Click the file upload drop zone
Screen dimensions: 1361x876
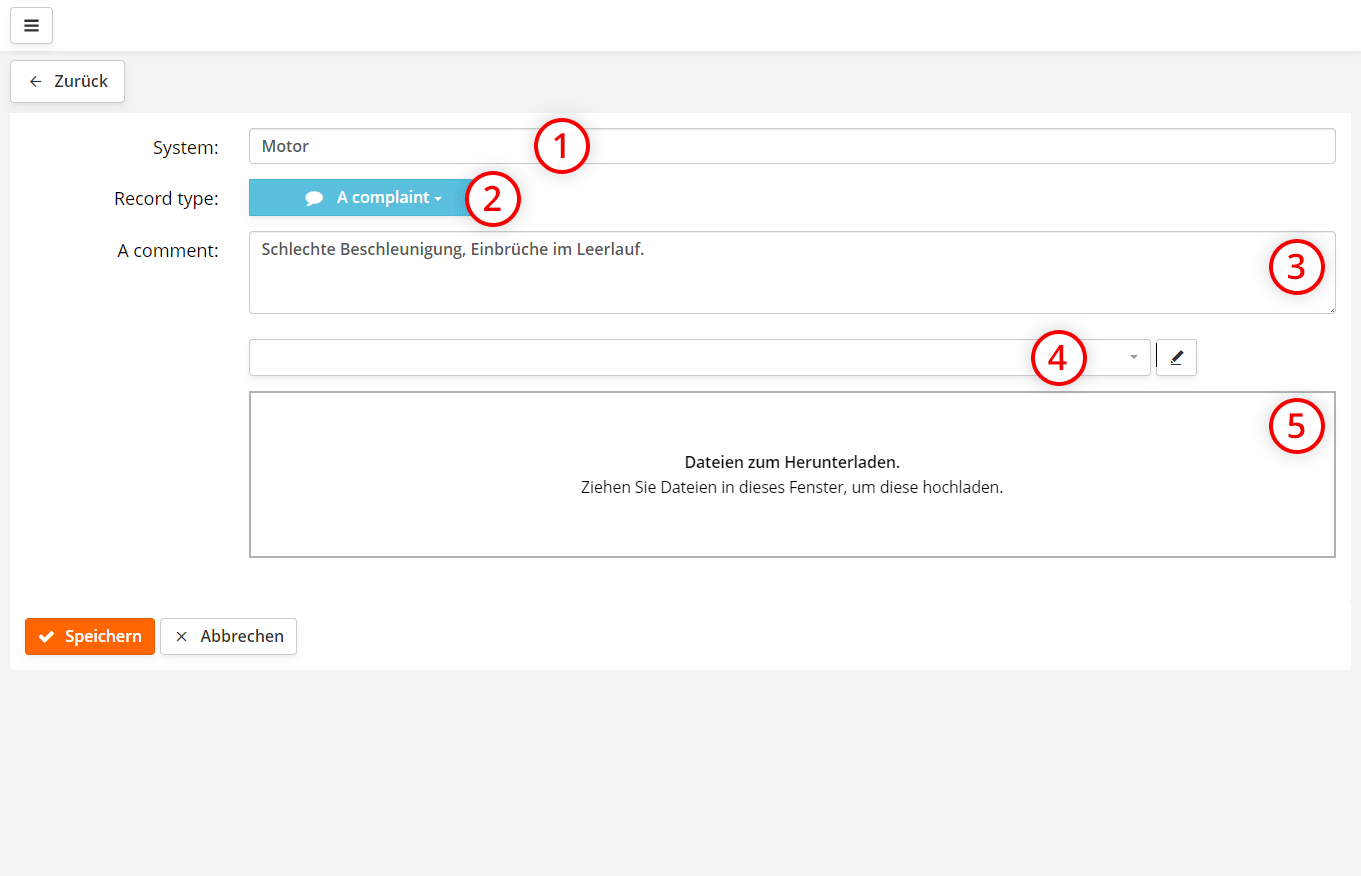pos(791,475)
